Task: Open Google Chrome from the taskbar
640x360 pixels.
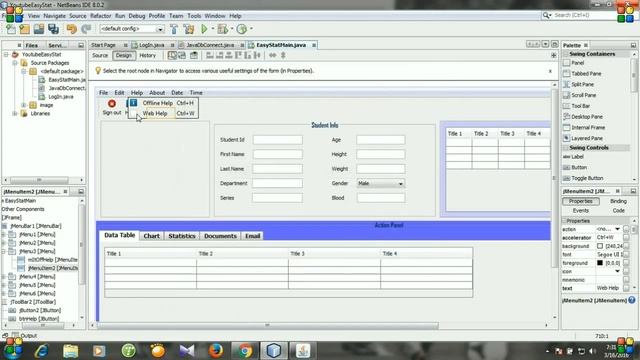Action: [x=245, y=351]
